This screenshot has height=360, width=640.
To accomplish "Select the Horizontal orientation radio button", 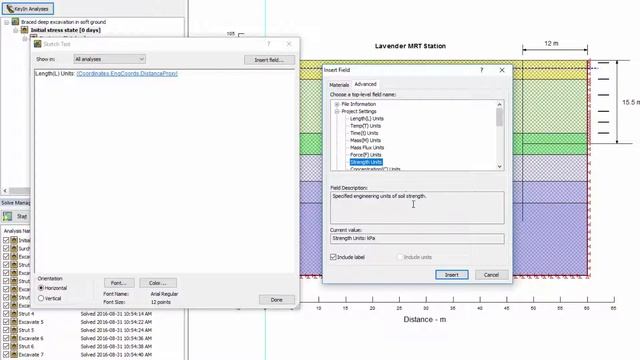I will [41, 288].
